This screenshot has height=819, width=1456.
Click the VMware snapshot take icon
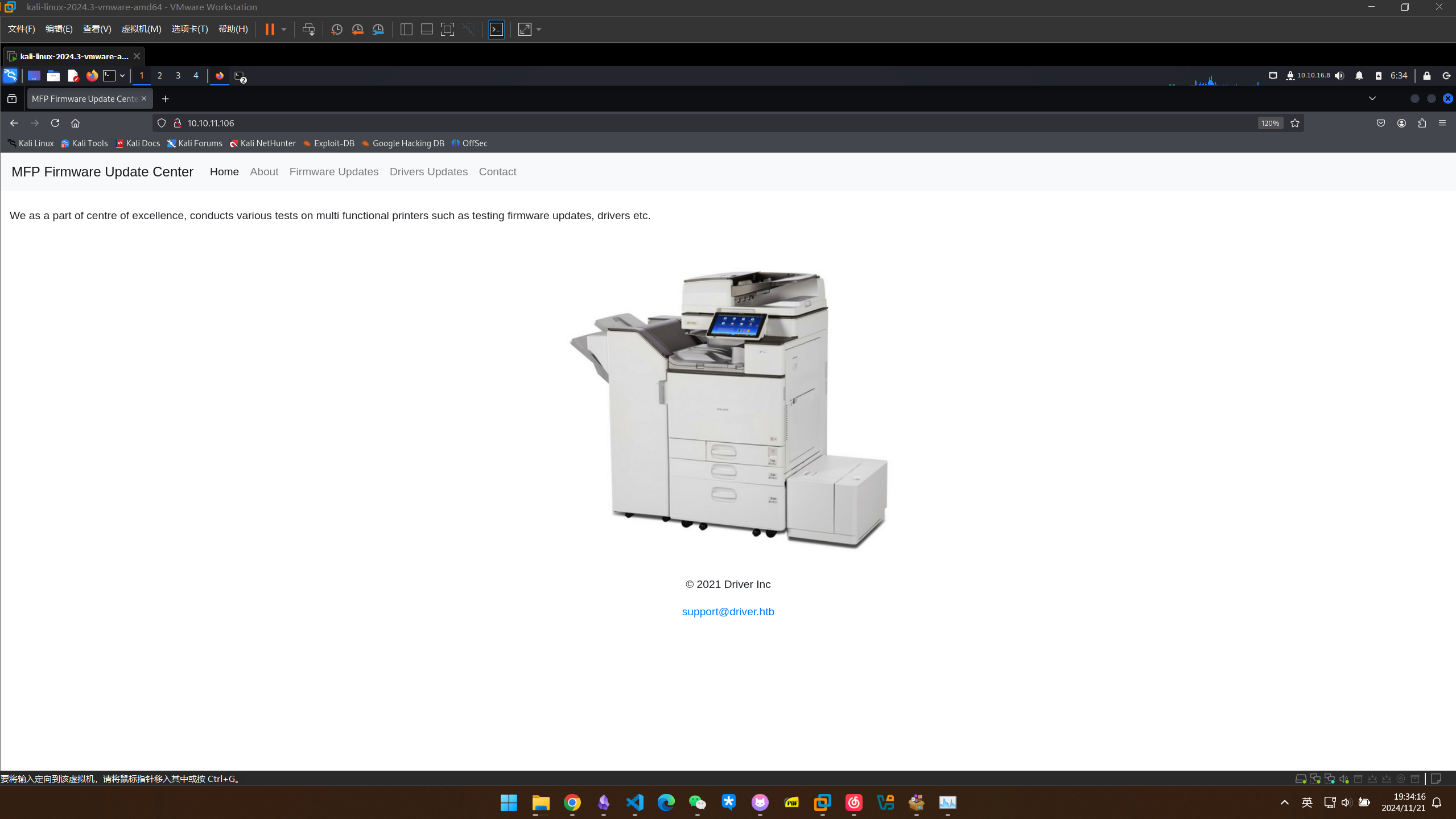336,30
